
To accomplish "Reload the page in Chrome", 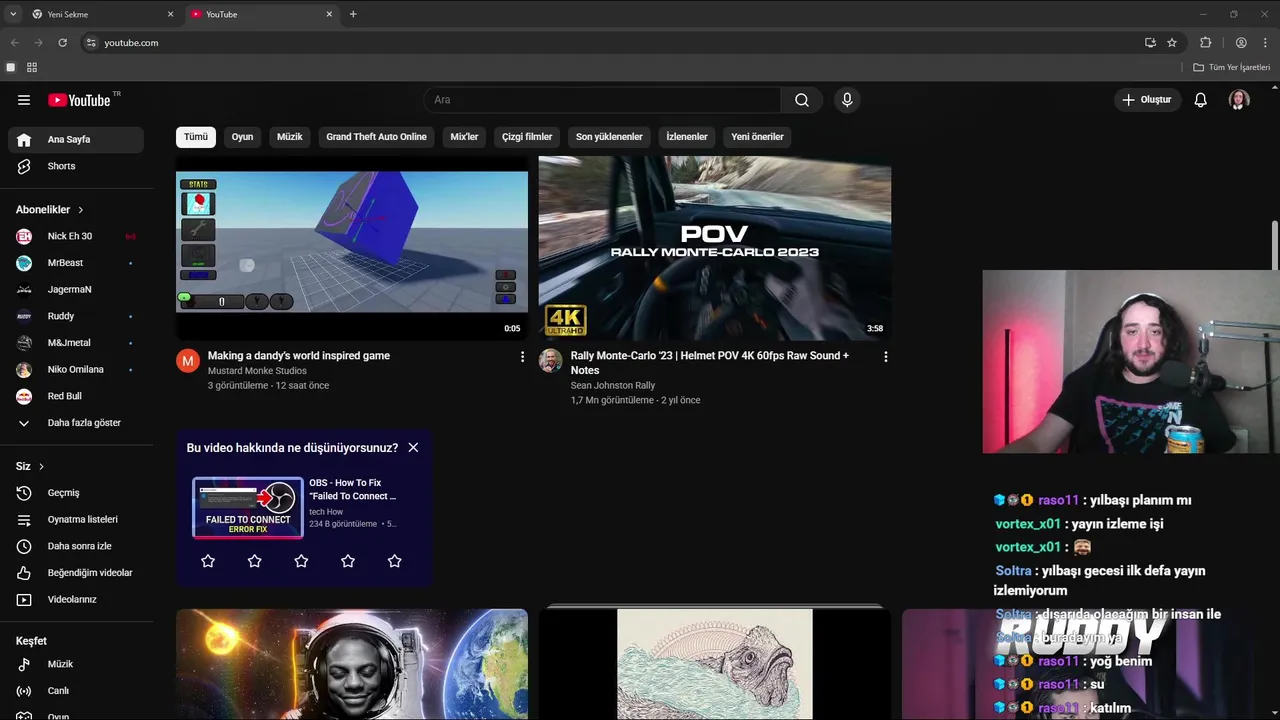I will (62, 43).
